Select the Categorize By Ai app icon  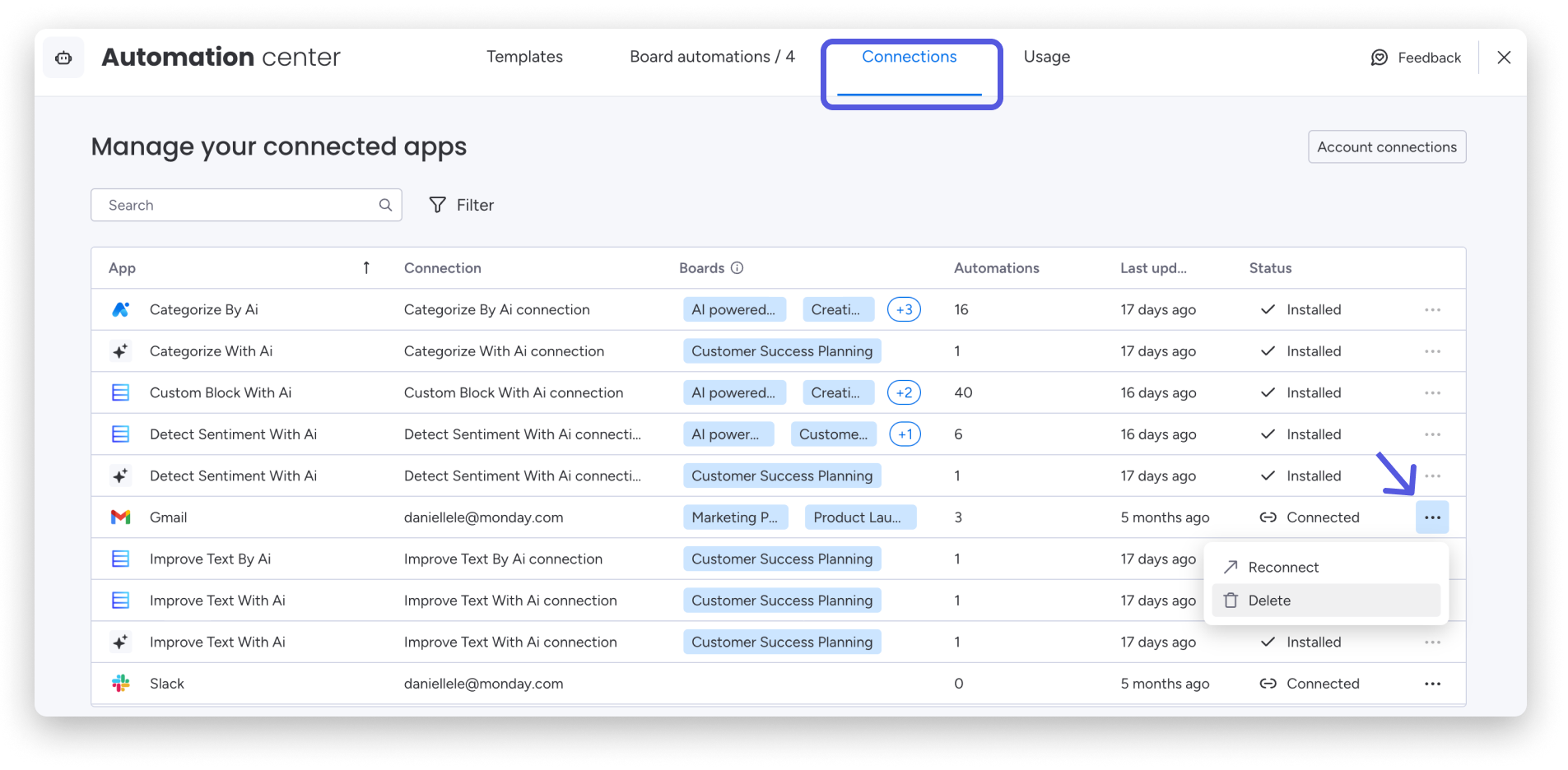coord(120,309)
